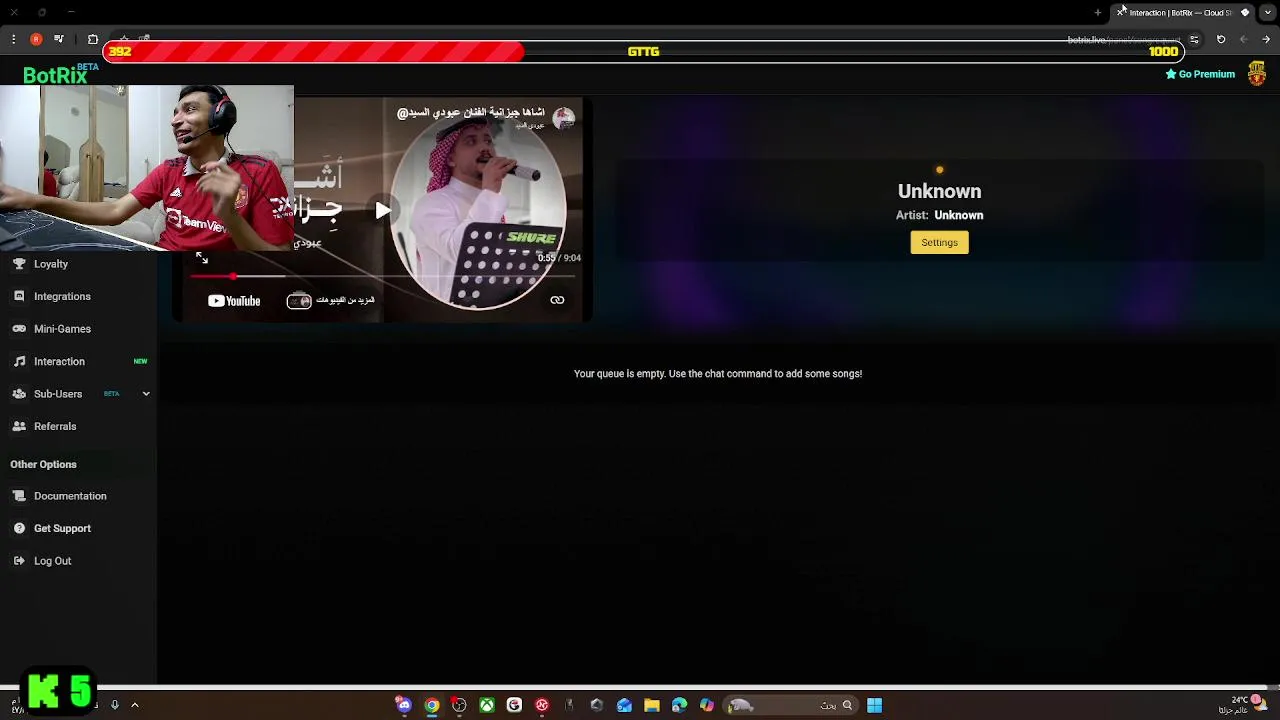The image size is (1280, 720).
Task: Open the tab search dropdown arrow
Action: 1268,13
